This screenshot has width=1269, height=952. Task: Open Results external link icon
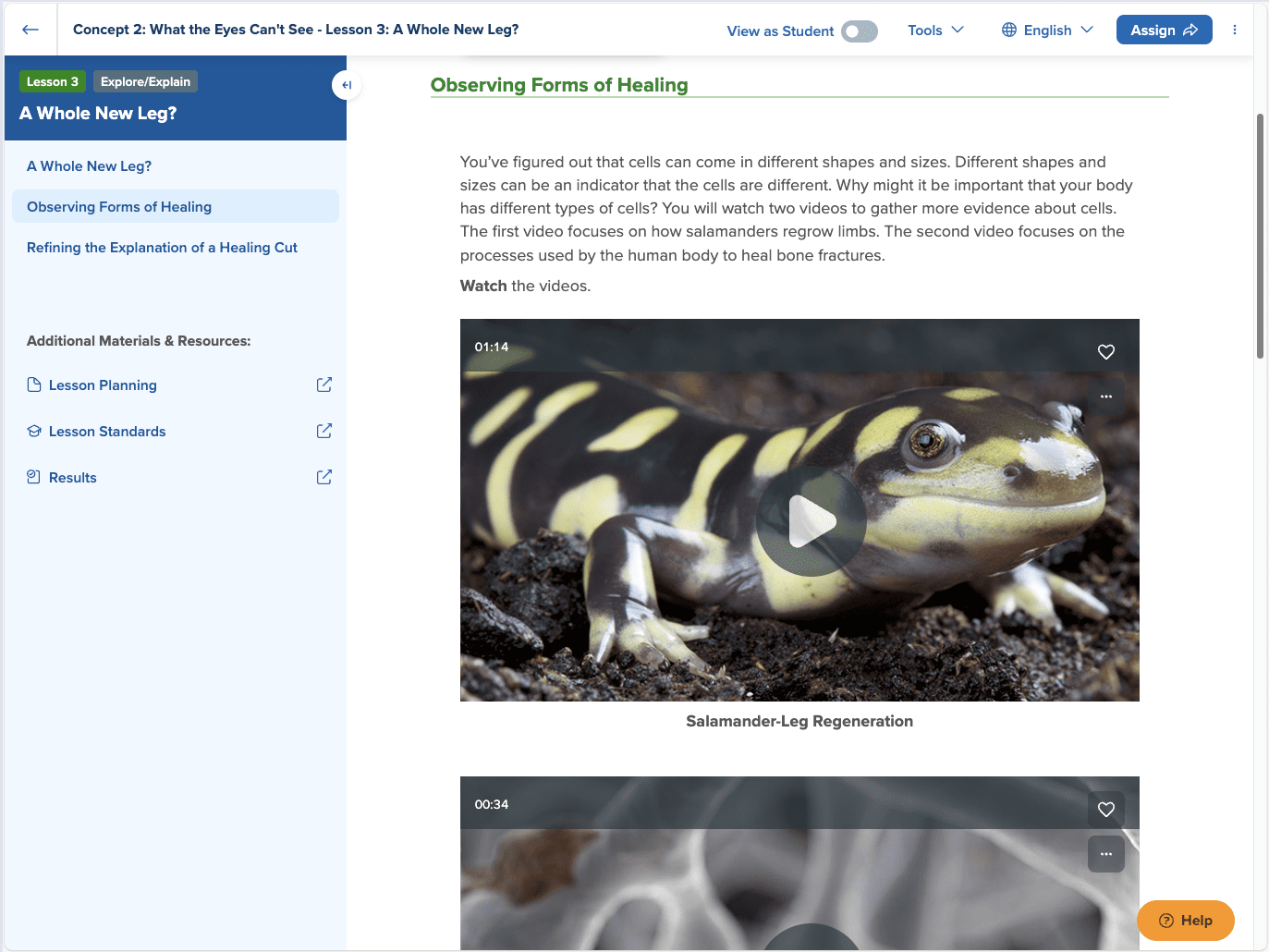(324, 478)
